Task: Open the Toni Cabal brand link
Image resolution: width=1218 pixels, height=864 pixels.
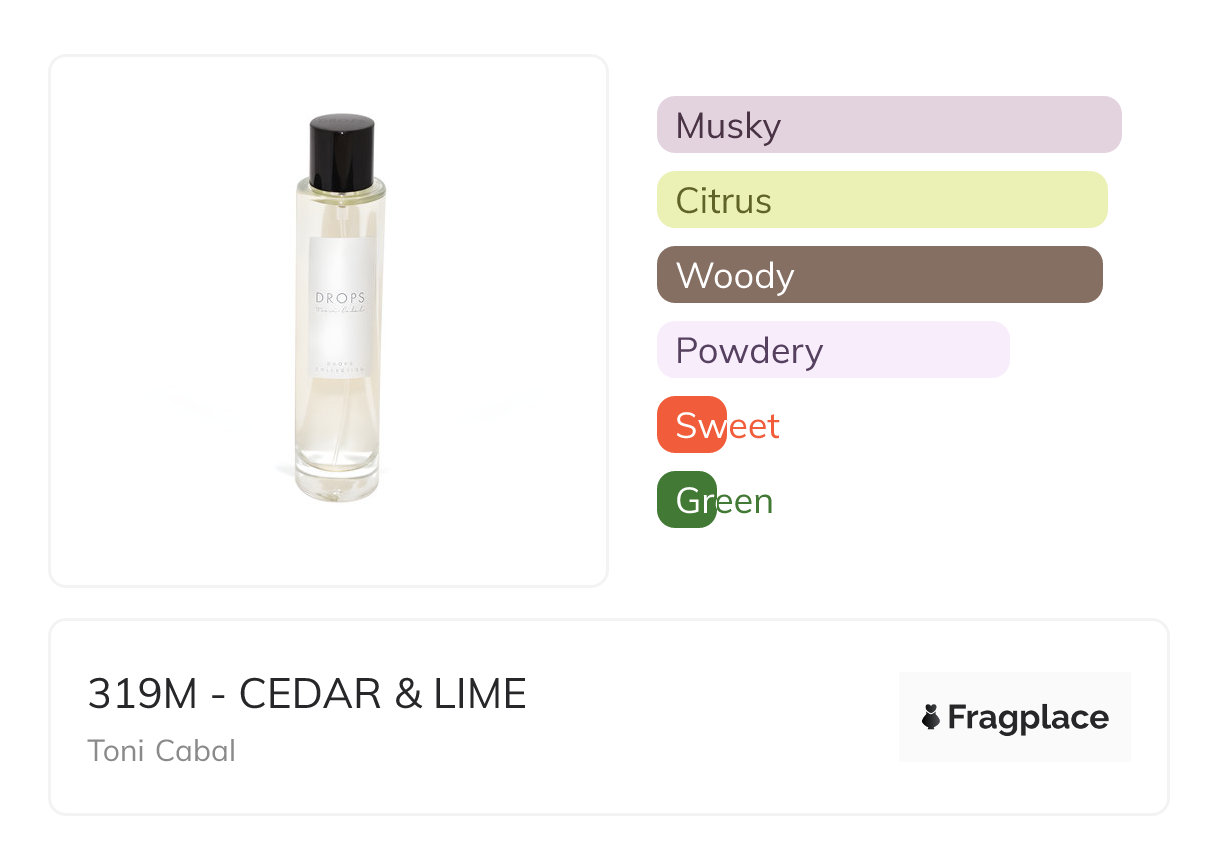Action: pyautogui.click(x=161, y=750)
